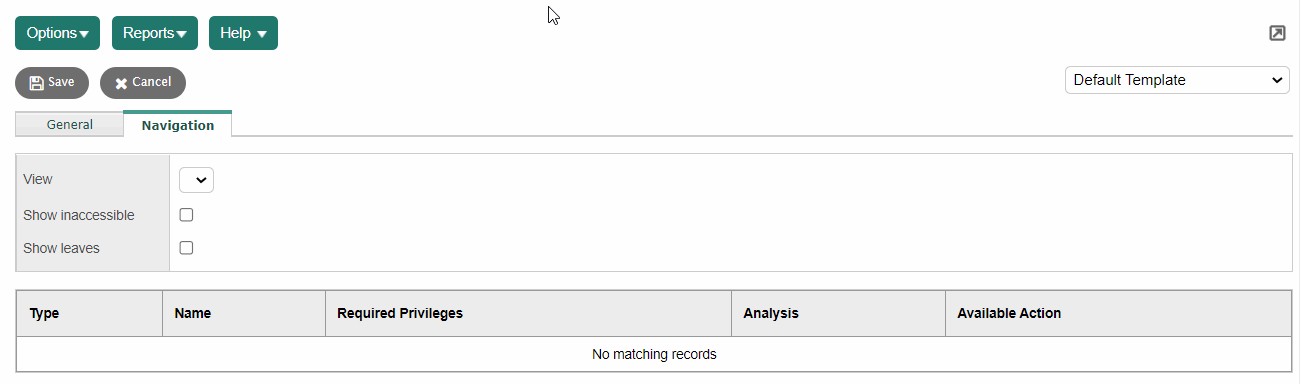Open the Default Template dropdown

point(1177,80)
